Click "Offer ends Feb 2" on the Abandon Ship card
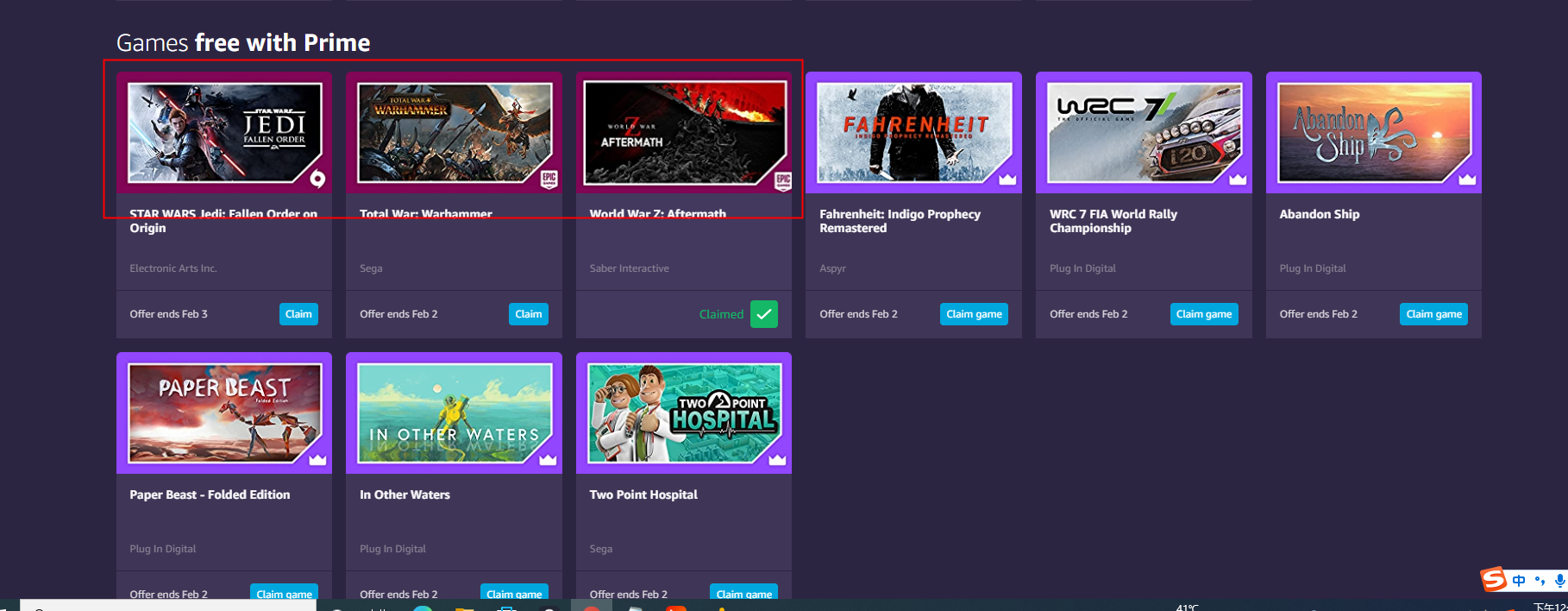The image size is (1568, 611). (1318, 314)
